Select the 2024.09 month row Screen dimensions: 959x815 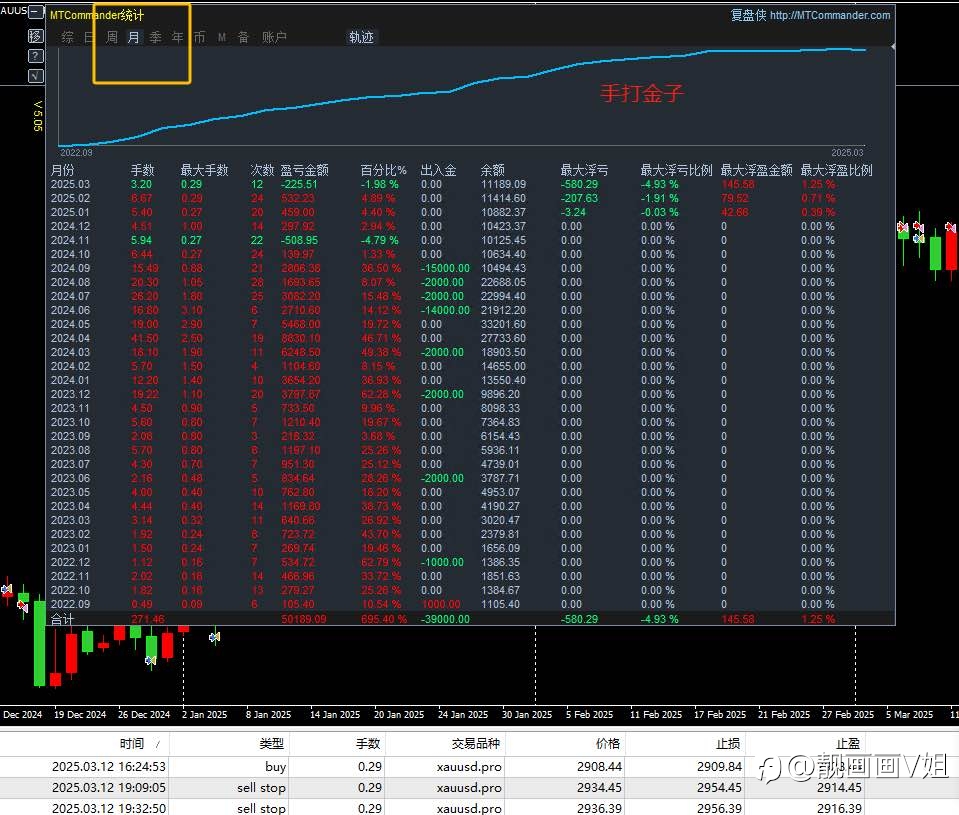471,269
